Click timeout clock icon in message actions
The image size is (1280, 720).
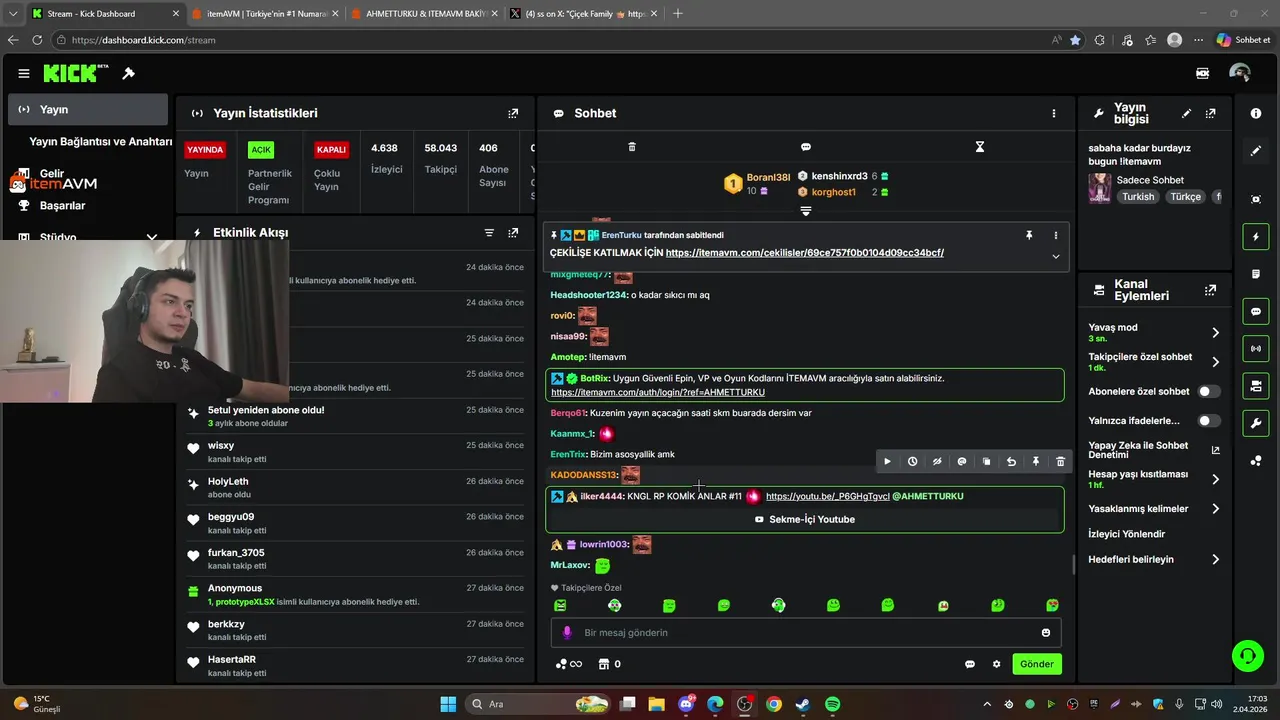coord(912,461)
